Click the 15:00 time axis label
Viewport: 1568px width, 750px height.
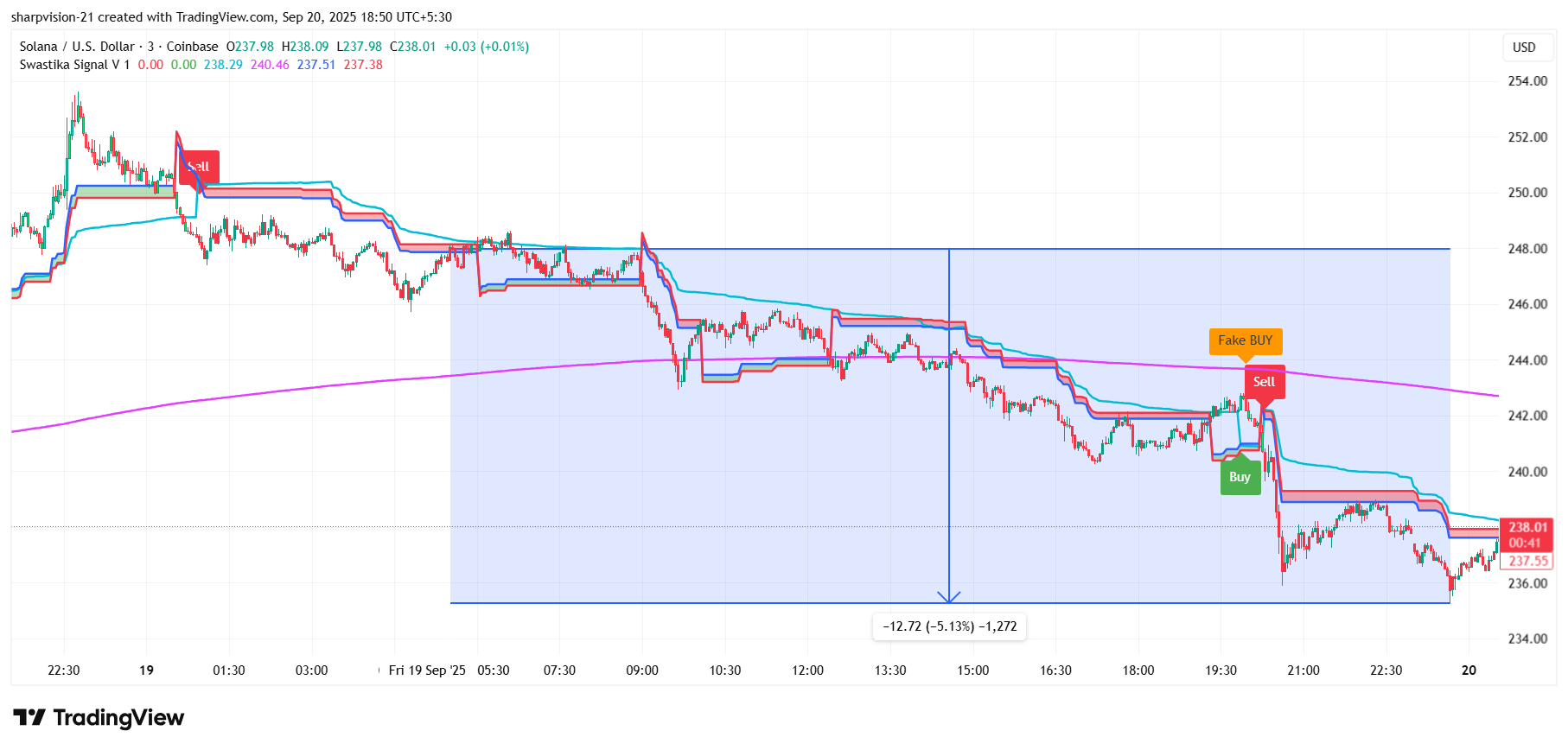[972, 671]
